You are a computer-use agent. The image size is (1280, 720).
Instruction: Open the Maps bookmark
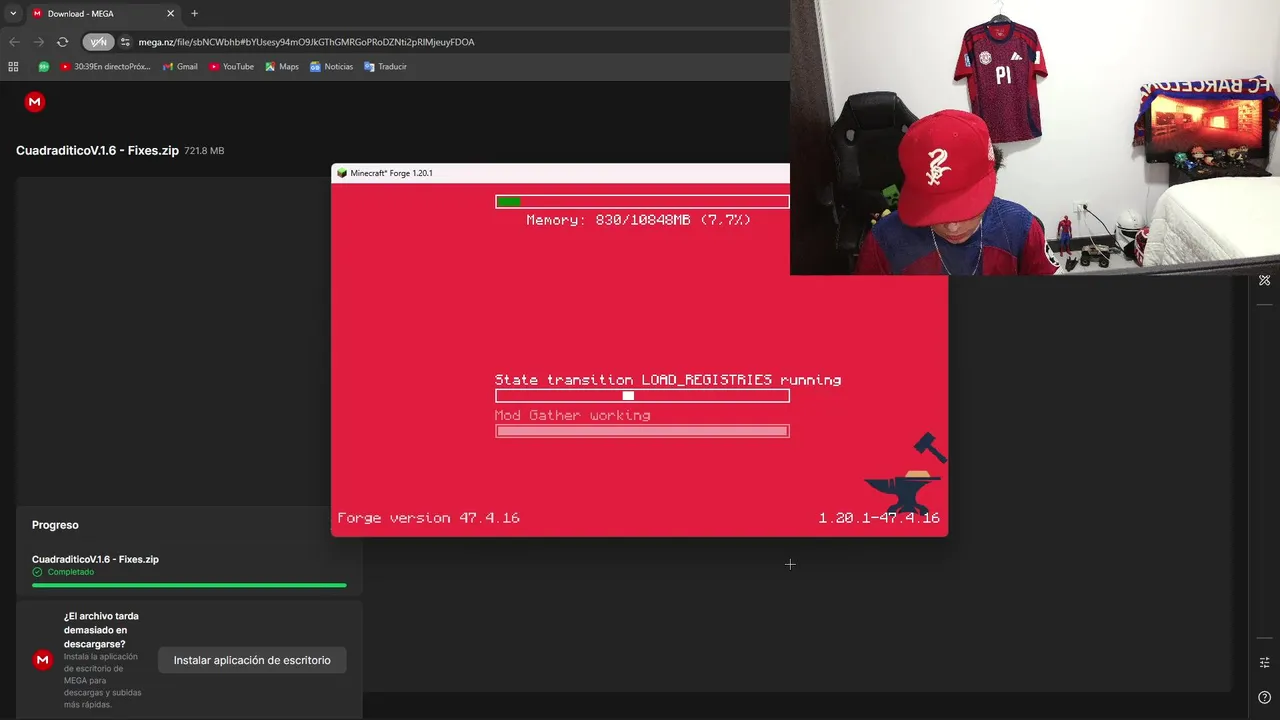point(282,67)
